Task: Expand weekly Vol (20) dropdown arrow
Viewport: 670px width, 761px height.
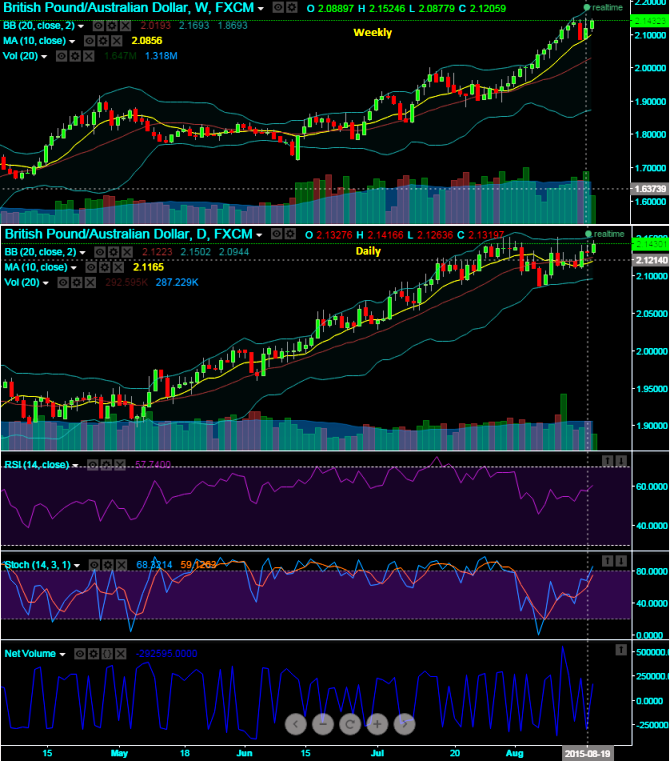Action: 44,56
